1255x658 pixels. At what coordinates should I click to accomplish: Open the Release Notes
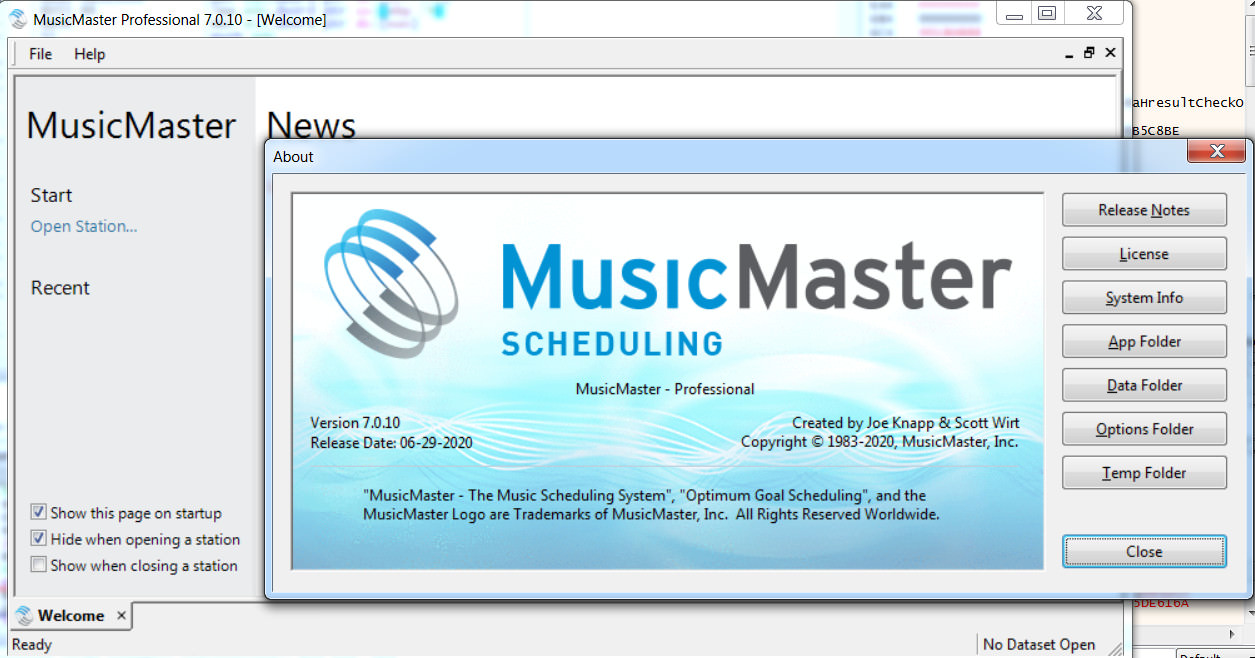[1144, 210]
